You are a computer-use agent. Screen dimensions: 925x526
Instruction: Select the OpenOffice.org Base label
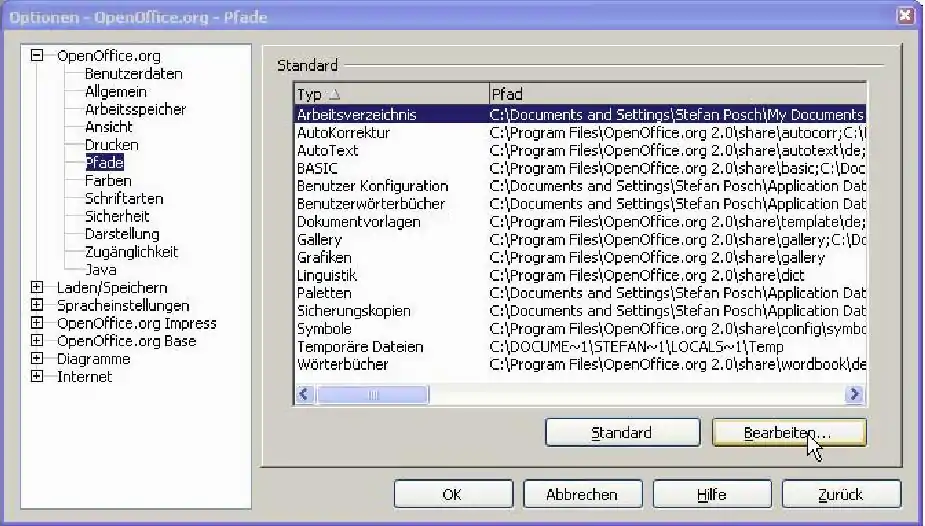[126, 341]
